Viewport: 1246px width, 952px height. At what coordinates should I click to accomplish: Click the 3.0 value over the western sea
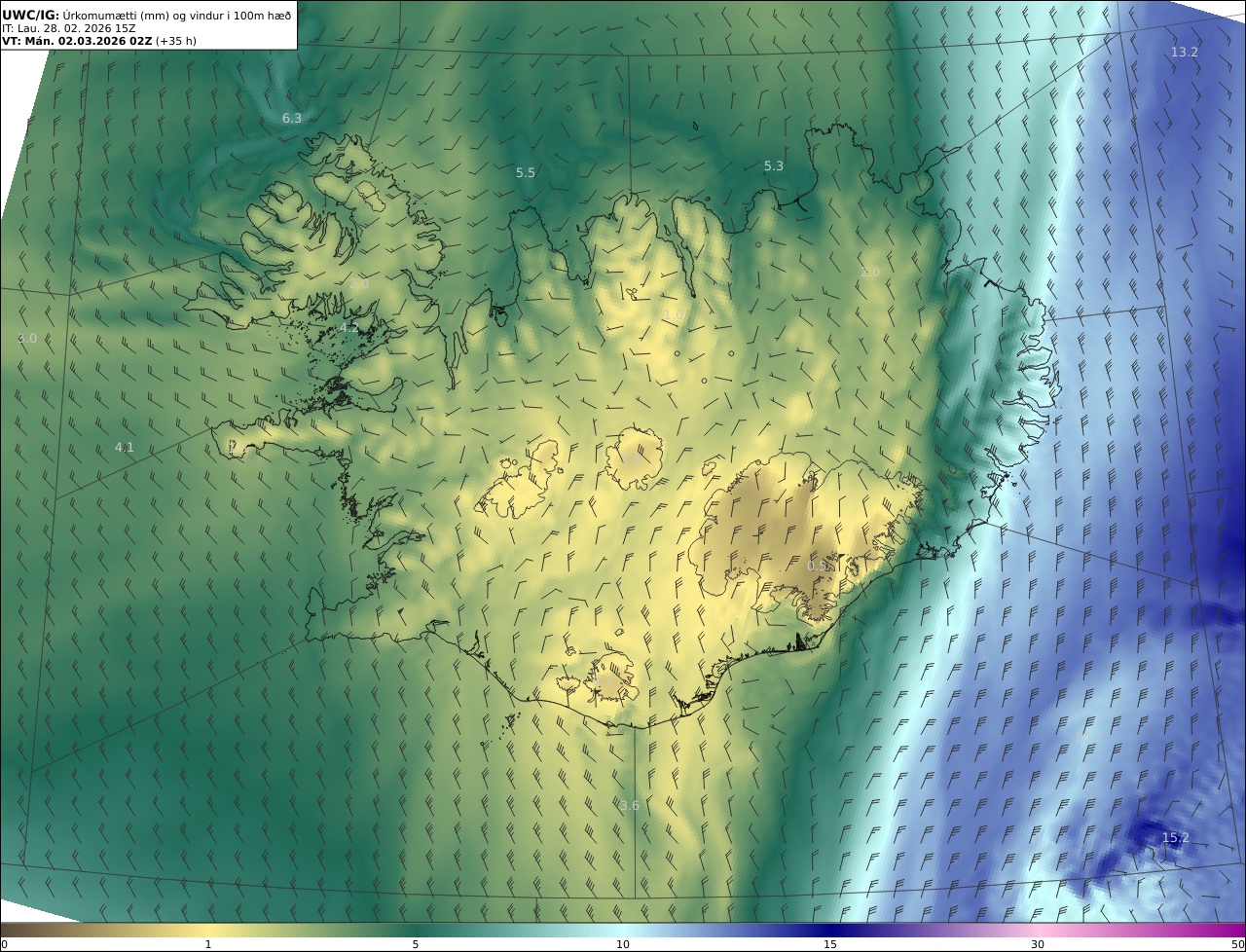27,339
